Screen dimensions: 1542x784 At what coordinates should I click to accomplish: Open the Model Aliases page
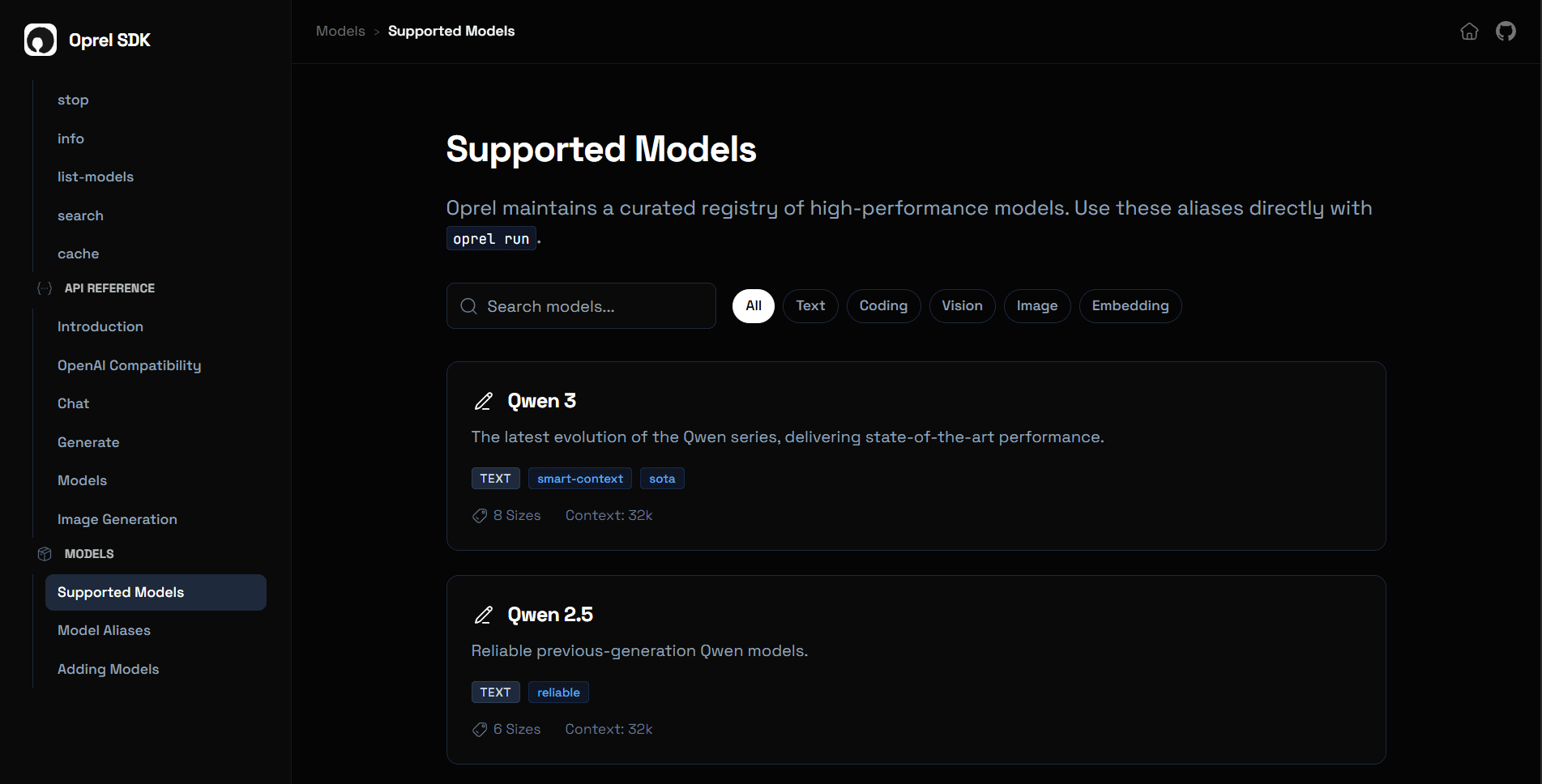(x=104, y=629)
